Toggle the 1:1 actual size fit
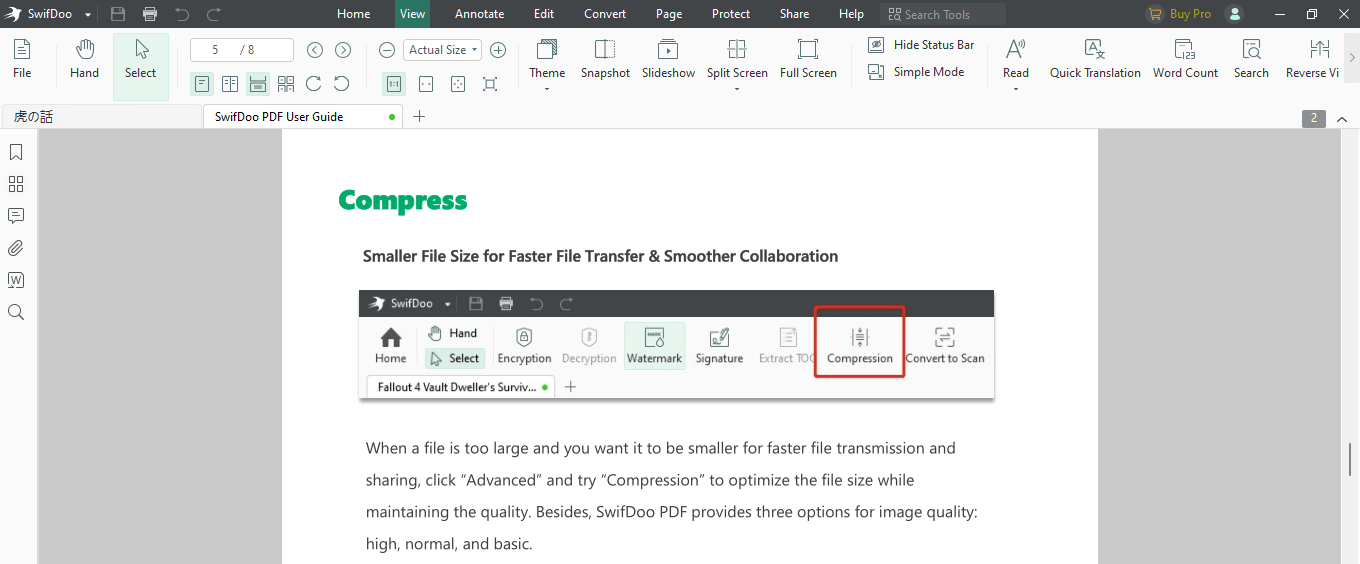 [x=394, y=84]
